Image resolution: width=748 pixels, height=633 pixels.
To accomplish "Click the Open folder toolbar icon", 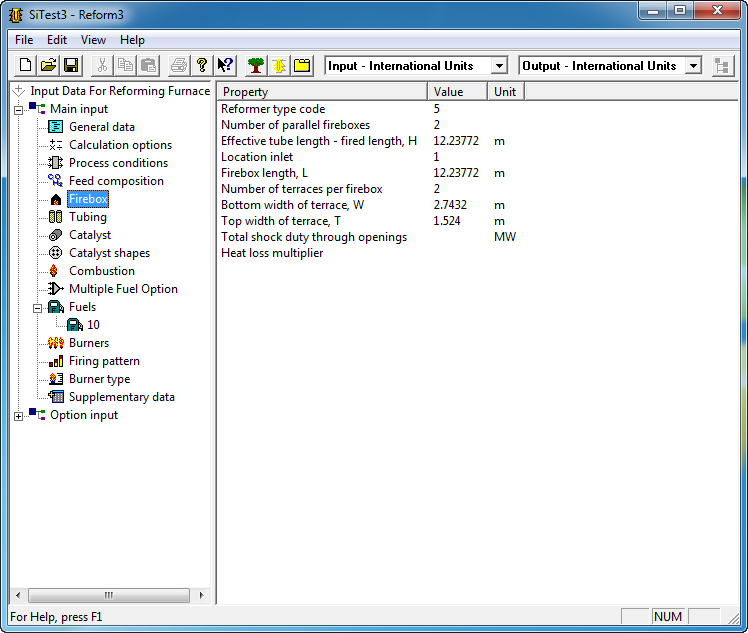I will pyautogui.click(x=48, y=65).
